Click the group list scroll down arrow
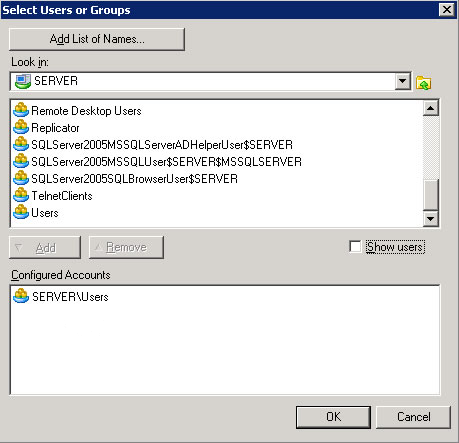This screenshot has width=459, height=443. pyautogui.click(x=431, y=219)
